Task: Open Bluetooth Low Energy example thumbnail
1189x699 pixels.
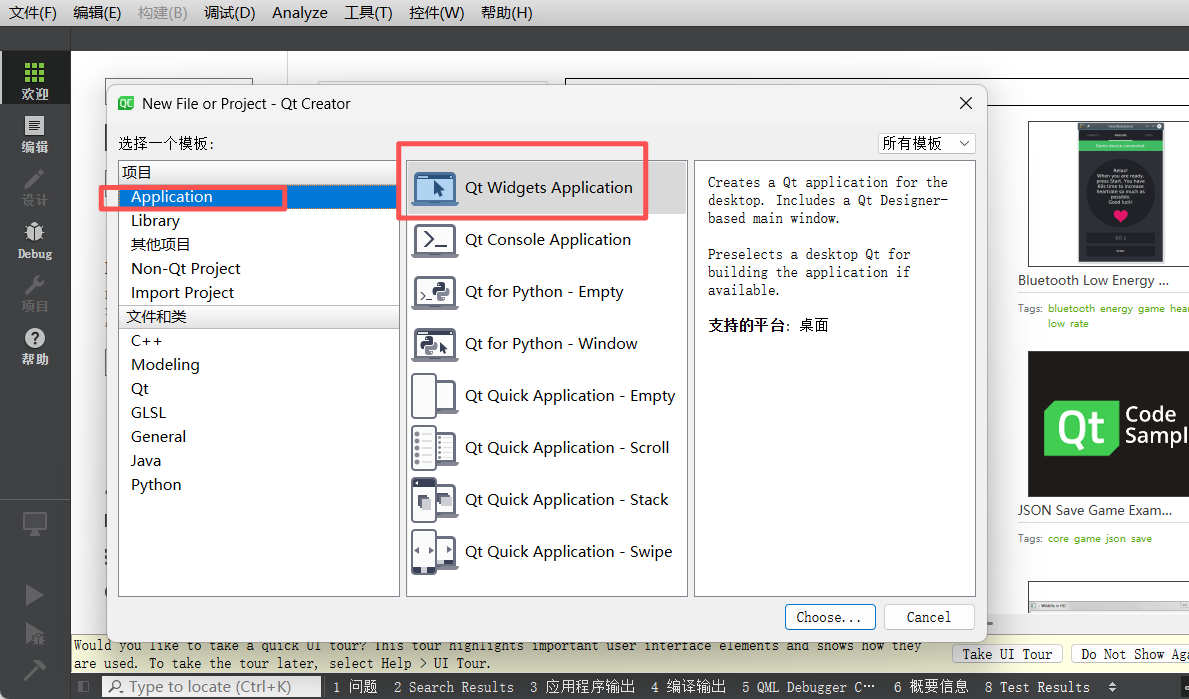Action: pos(1109,193)
